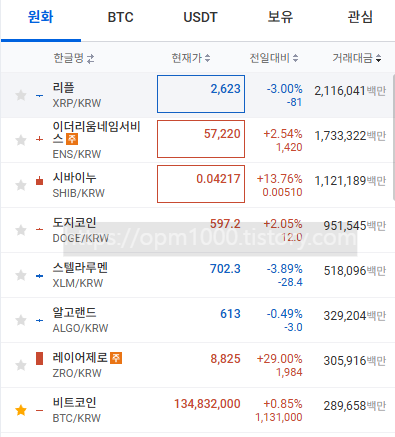
Task: Click the ENS/KRW ticker text
Action: pyautogui.click(x=77, y=154)
